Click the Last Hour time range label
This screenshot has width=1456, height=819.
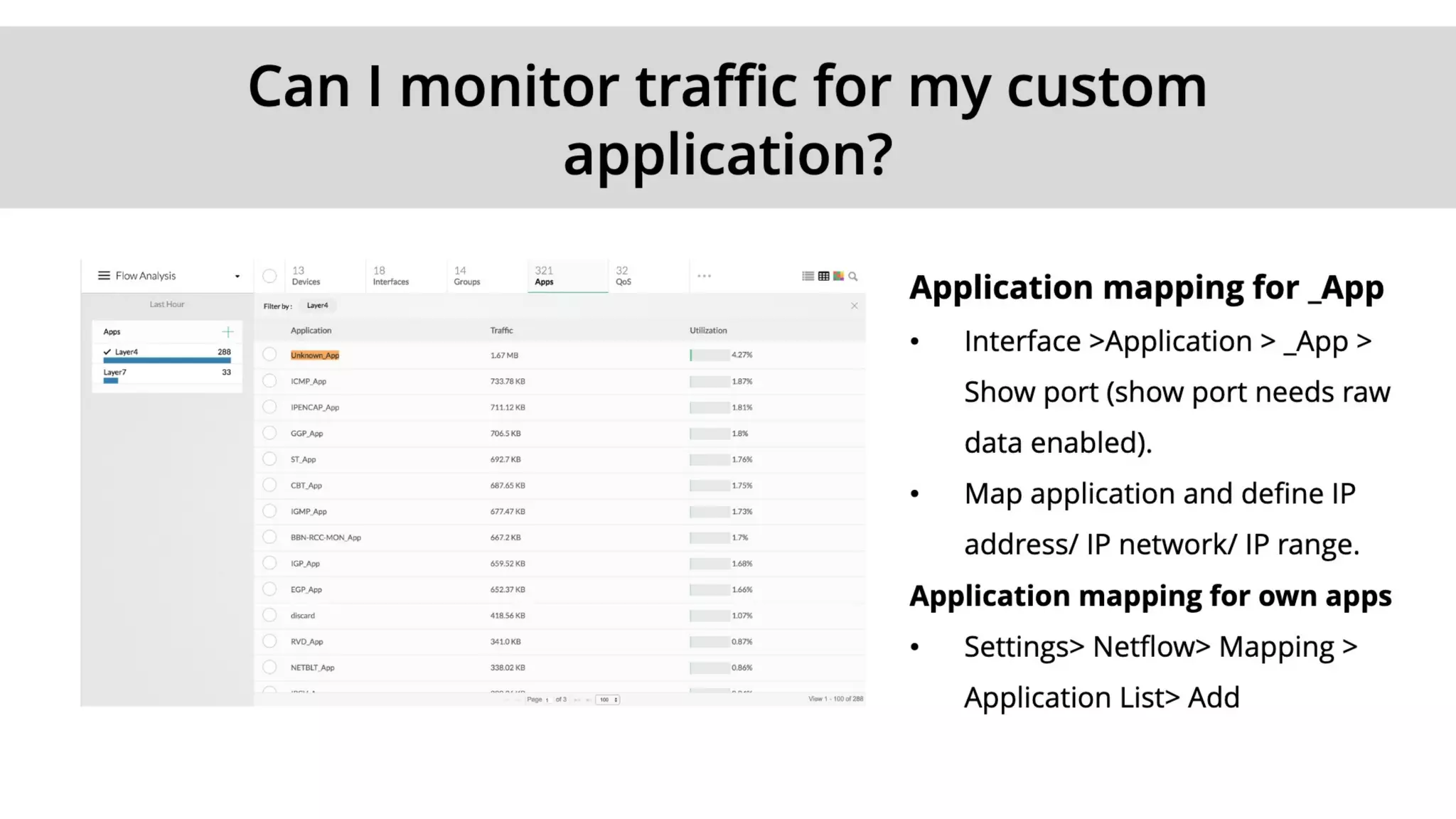pyautogui.click(x=167, y=304)
